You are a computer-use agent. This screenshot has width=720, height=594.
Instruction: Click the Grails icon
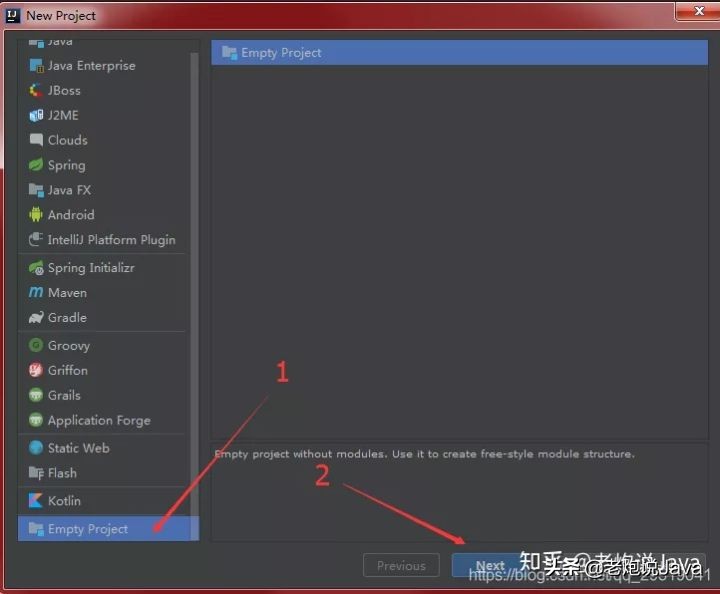pos(36,395)
